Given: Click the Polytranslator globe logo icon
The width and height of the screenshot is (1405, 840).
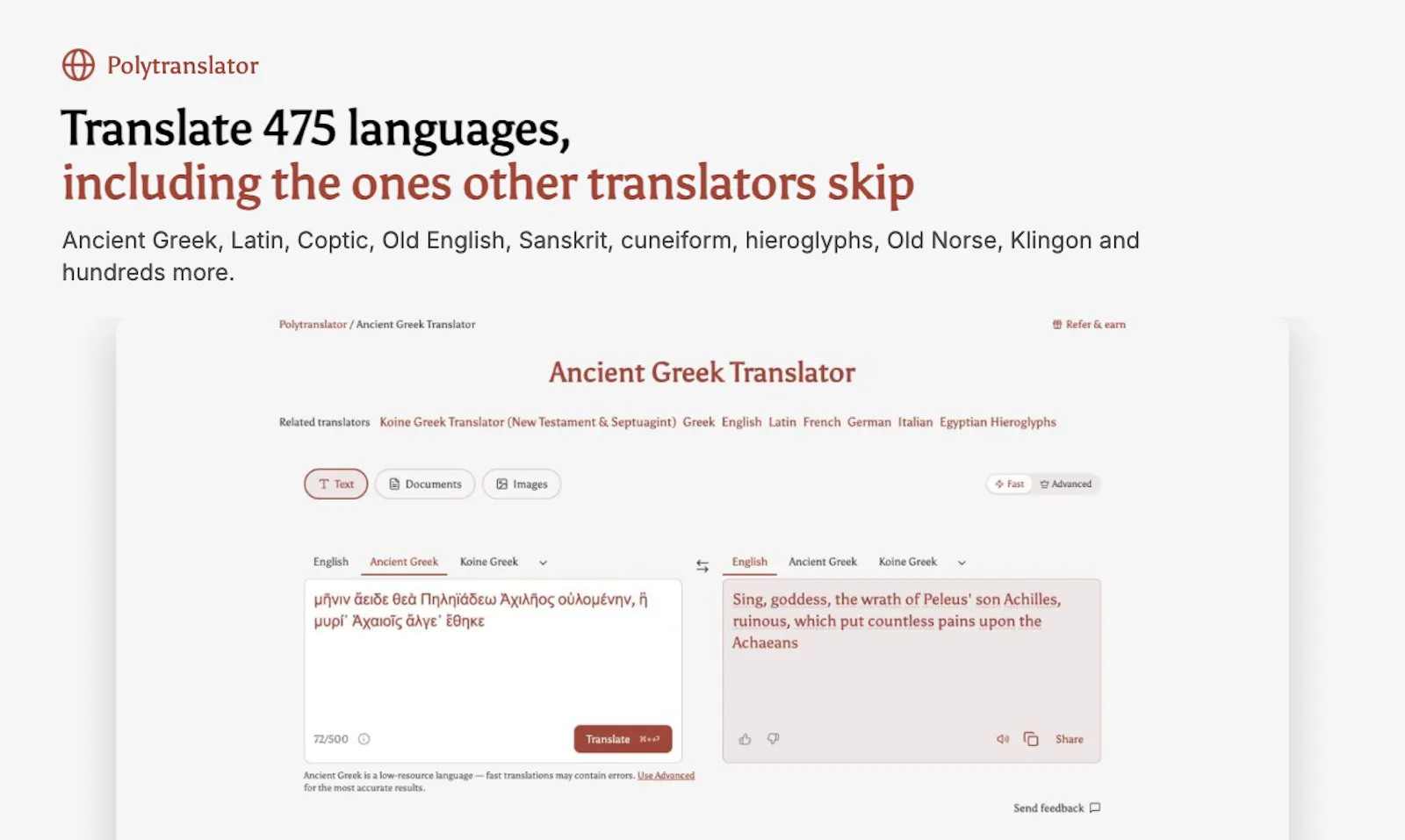Looking at the screenshot, I should click(78, 65).
